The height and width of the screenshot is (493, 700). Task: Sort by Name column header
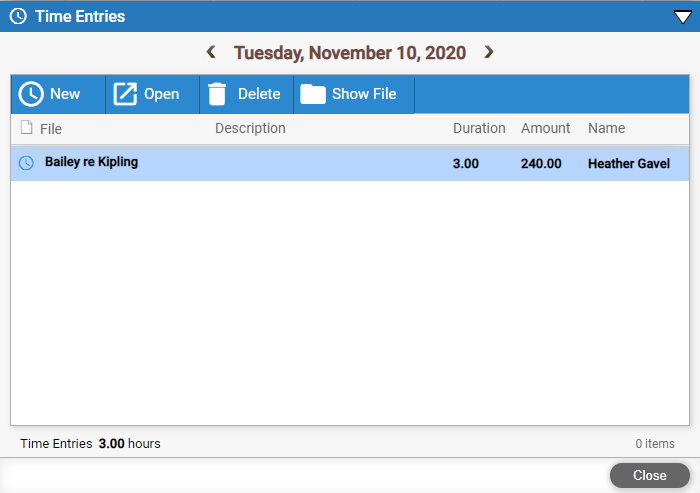(x=606, y=128)
